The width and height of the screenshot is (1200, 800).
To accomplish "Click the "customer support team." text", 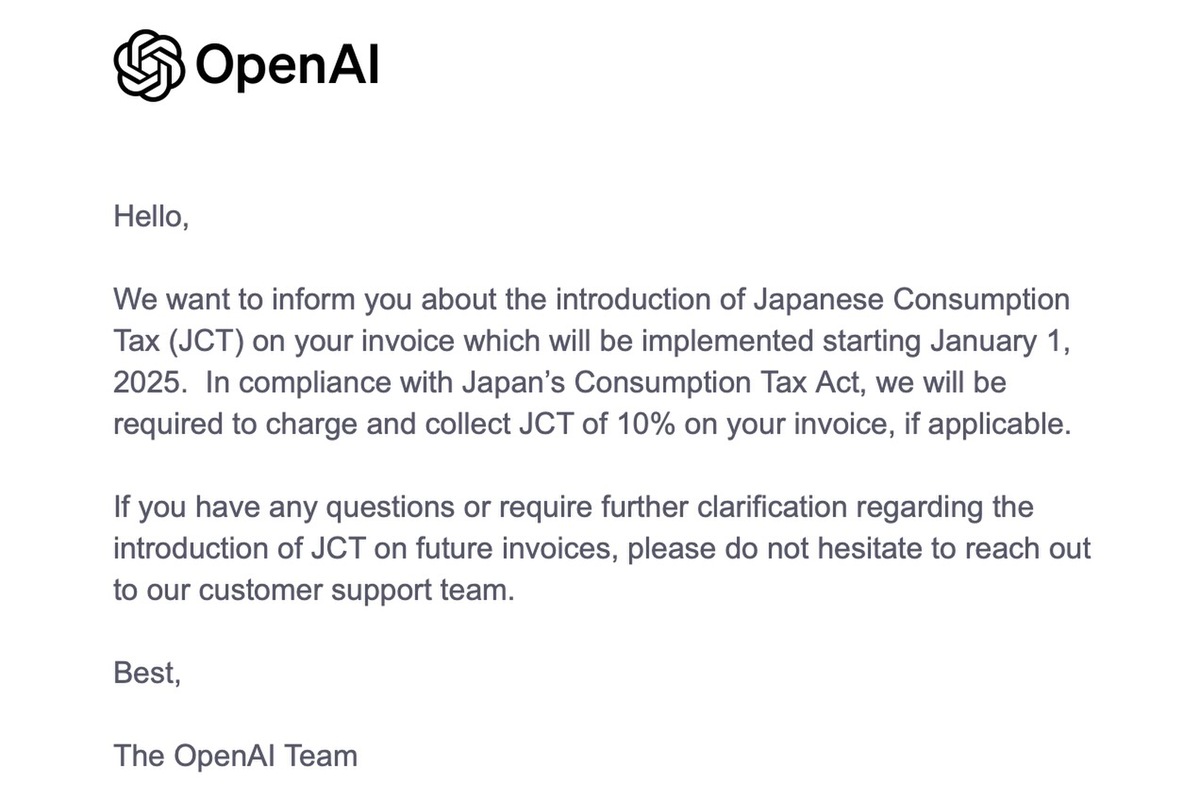I will 357,590.
